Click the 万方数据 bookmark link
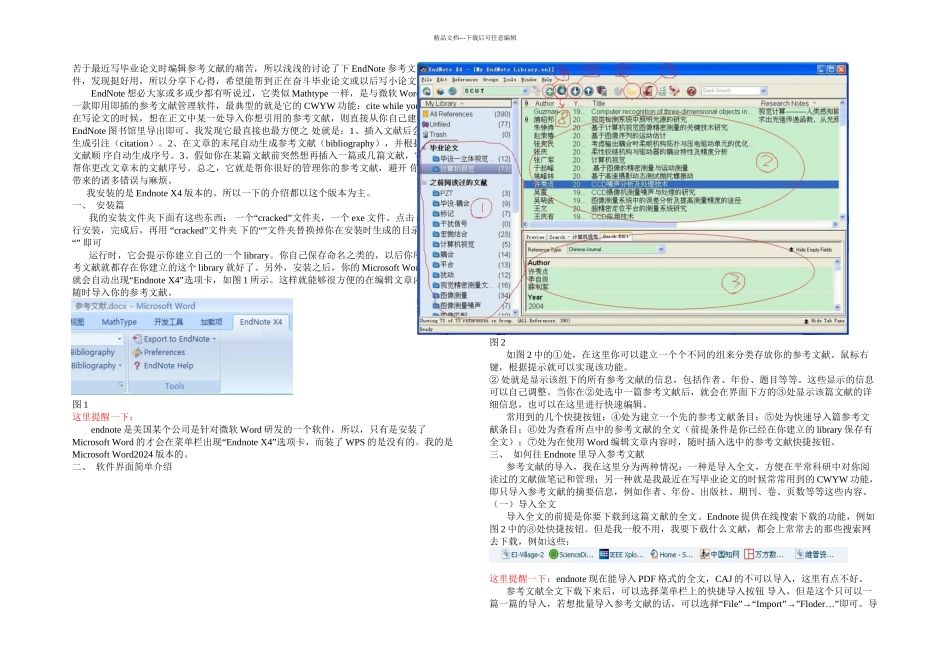 pyautogui.click(x=763, y=554)
